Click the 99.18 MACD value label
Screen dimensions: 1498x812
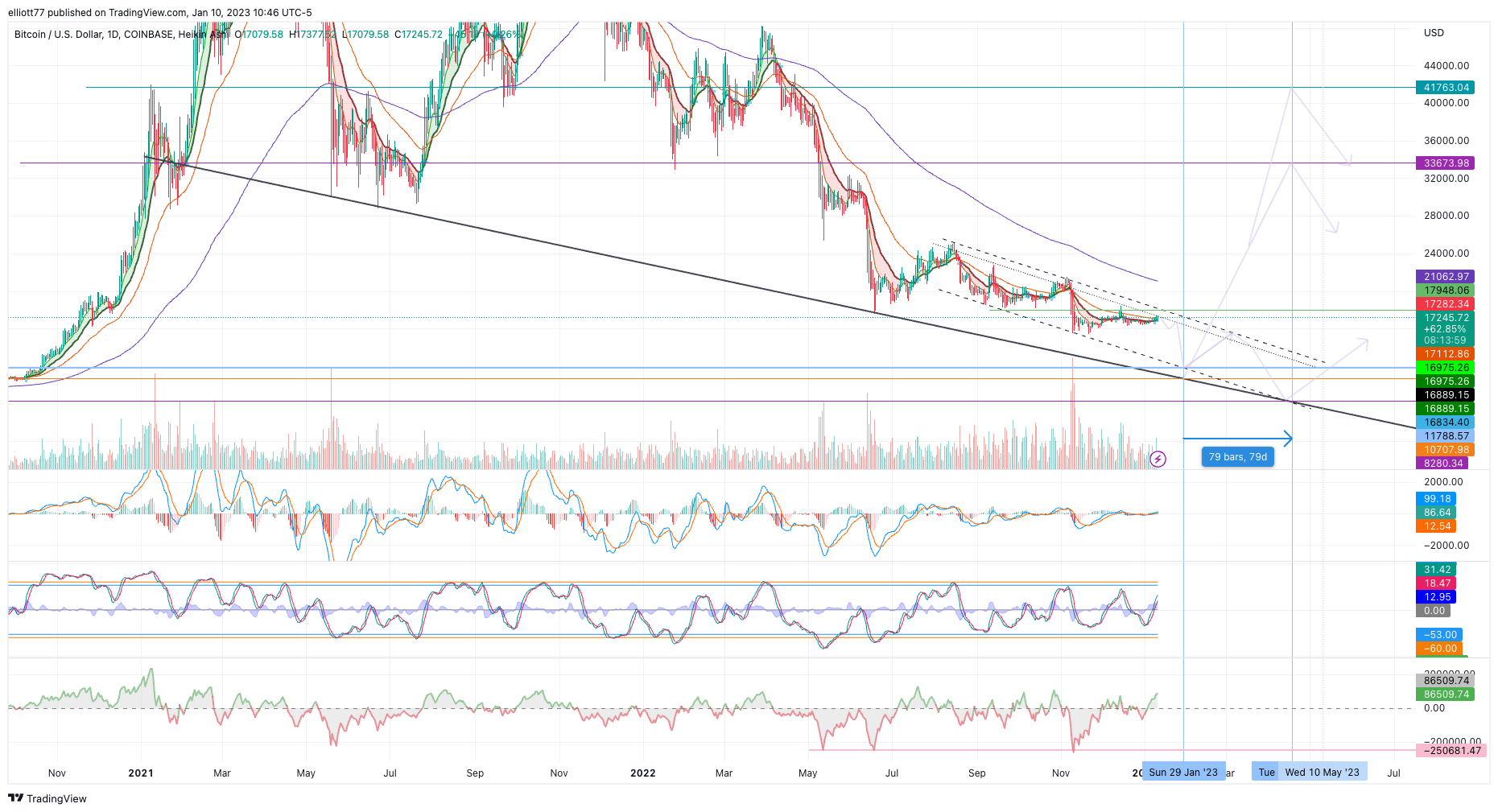click(x=1436, y=499)
